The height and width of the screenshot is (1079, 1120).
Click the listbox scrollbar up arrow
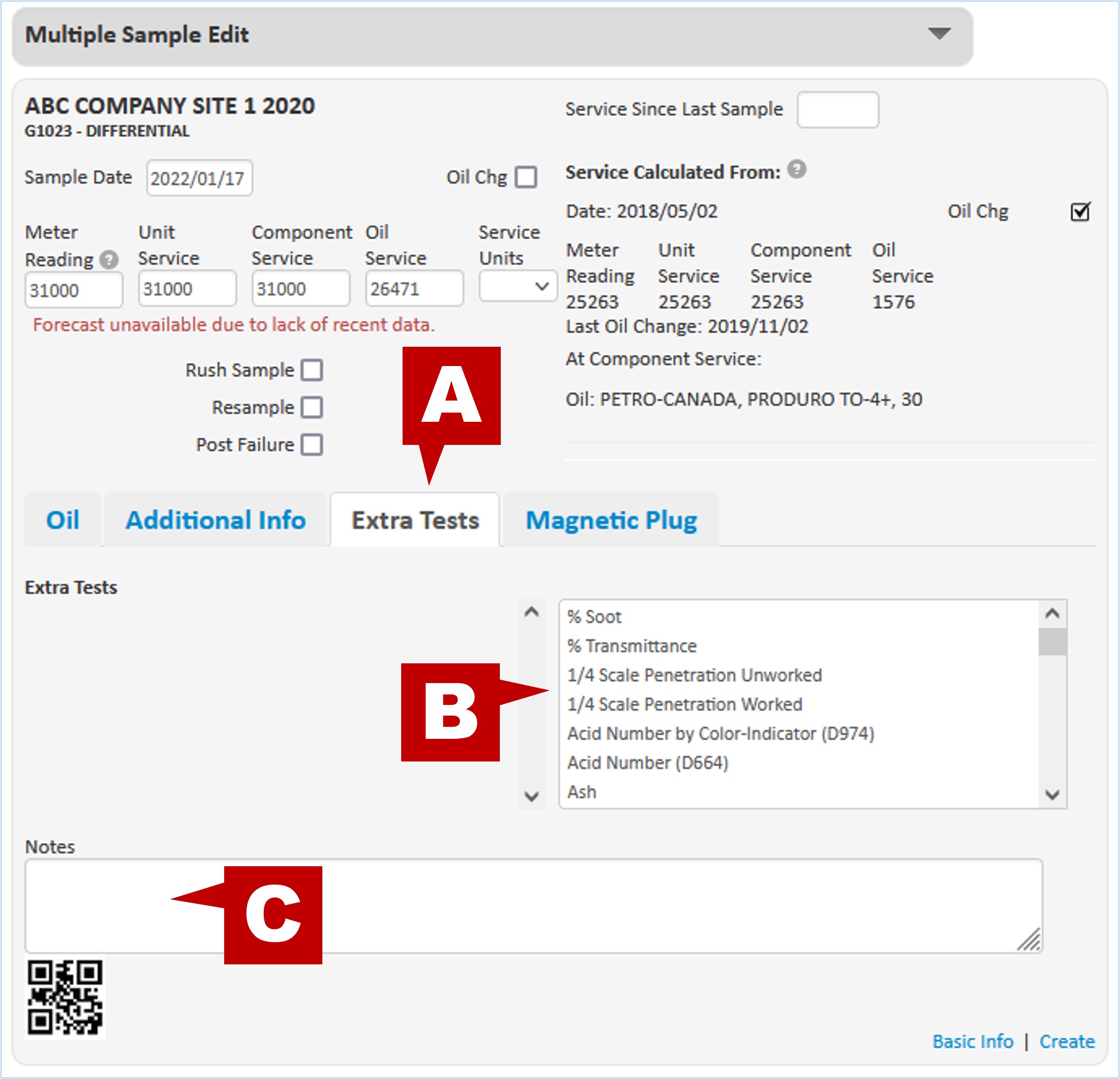coord(1052,614)
